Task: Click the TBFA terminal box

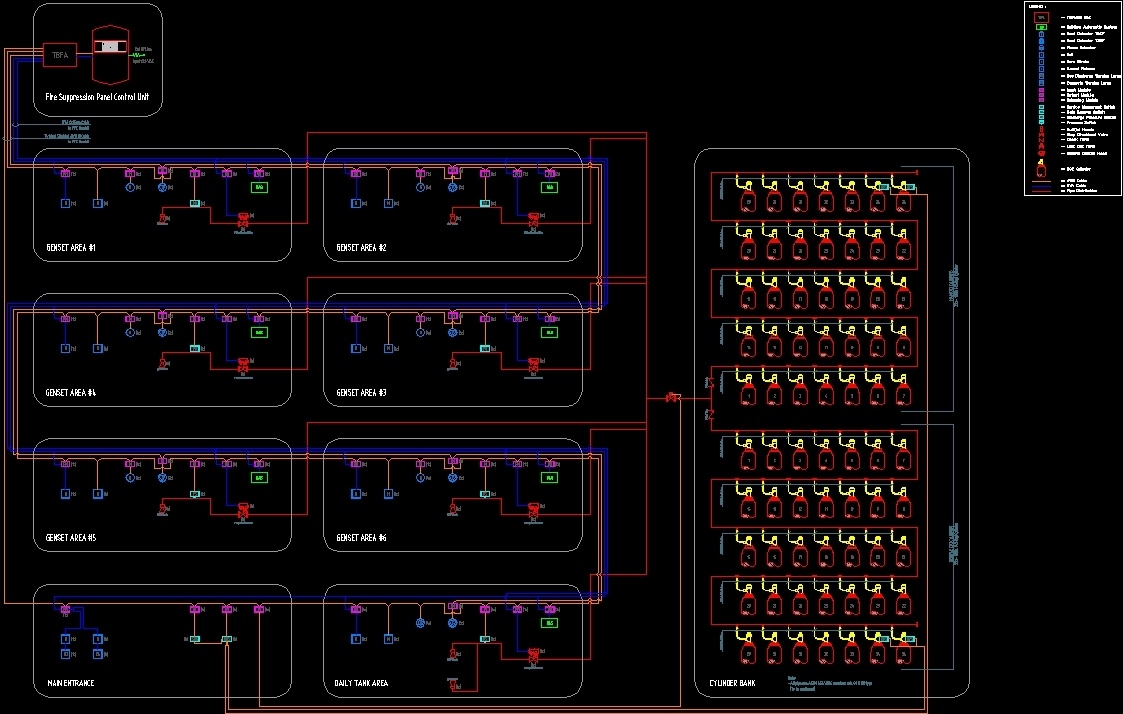Action: 60,54
